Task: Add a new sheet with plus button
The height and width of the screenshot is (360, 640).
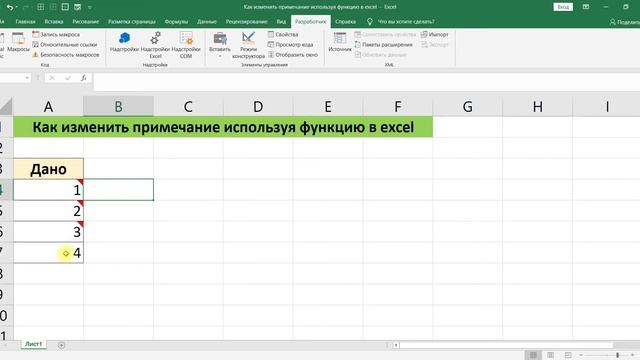Action: (x=61, y=345)
